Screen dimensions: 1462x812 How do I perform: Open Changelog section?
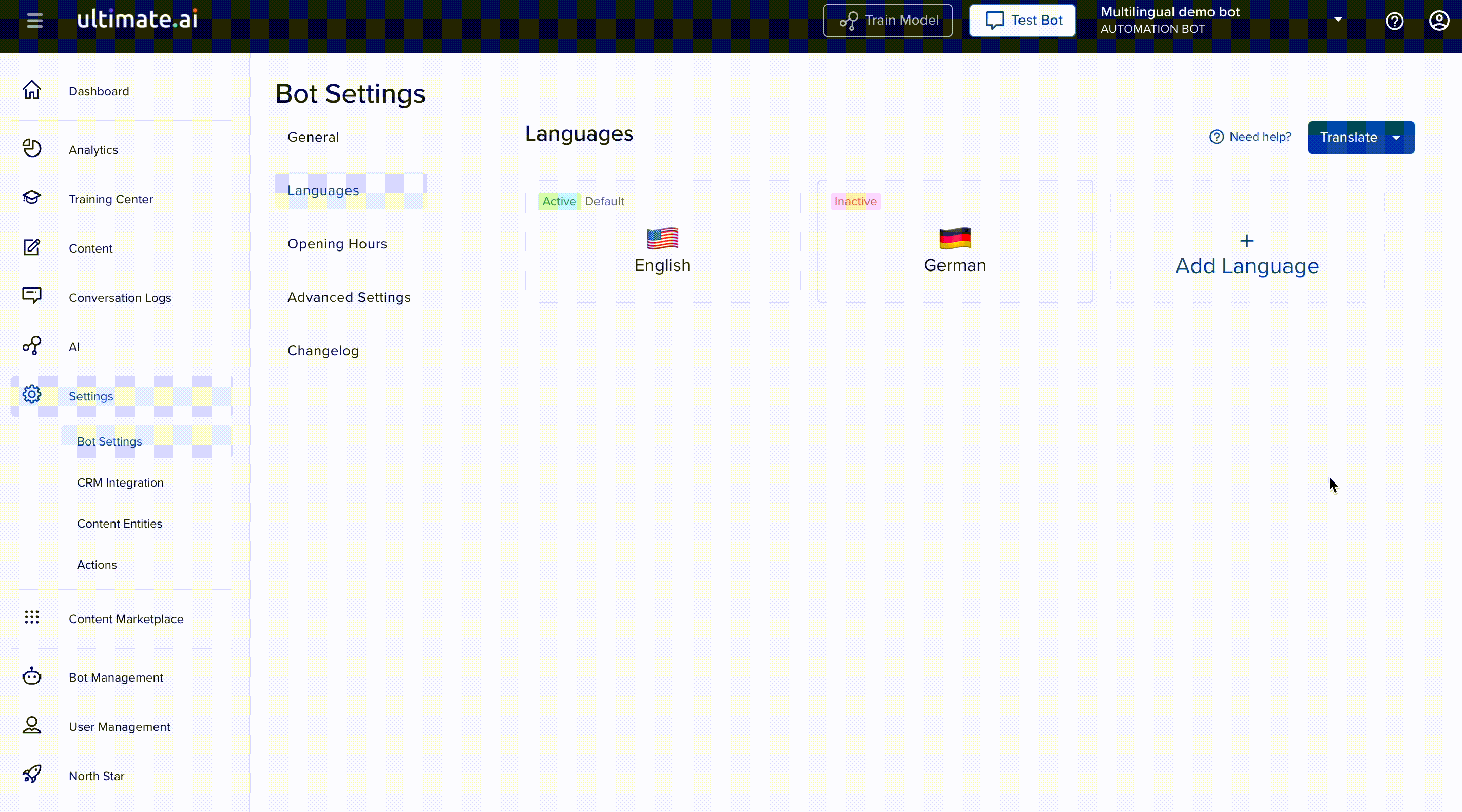click(323, 350)
